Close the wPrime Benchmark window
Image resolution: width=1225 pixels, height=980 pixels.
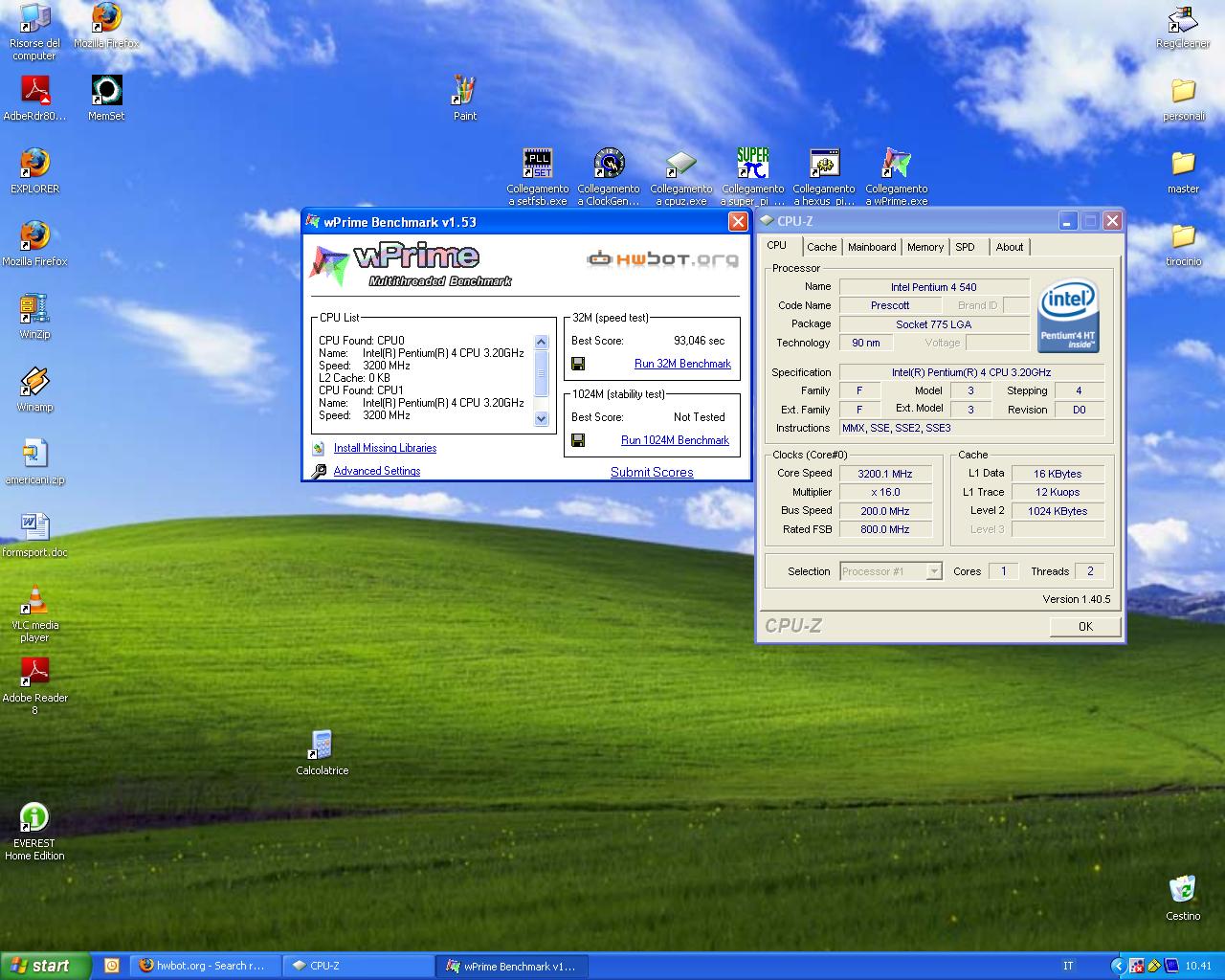[x=738, y=222]
